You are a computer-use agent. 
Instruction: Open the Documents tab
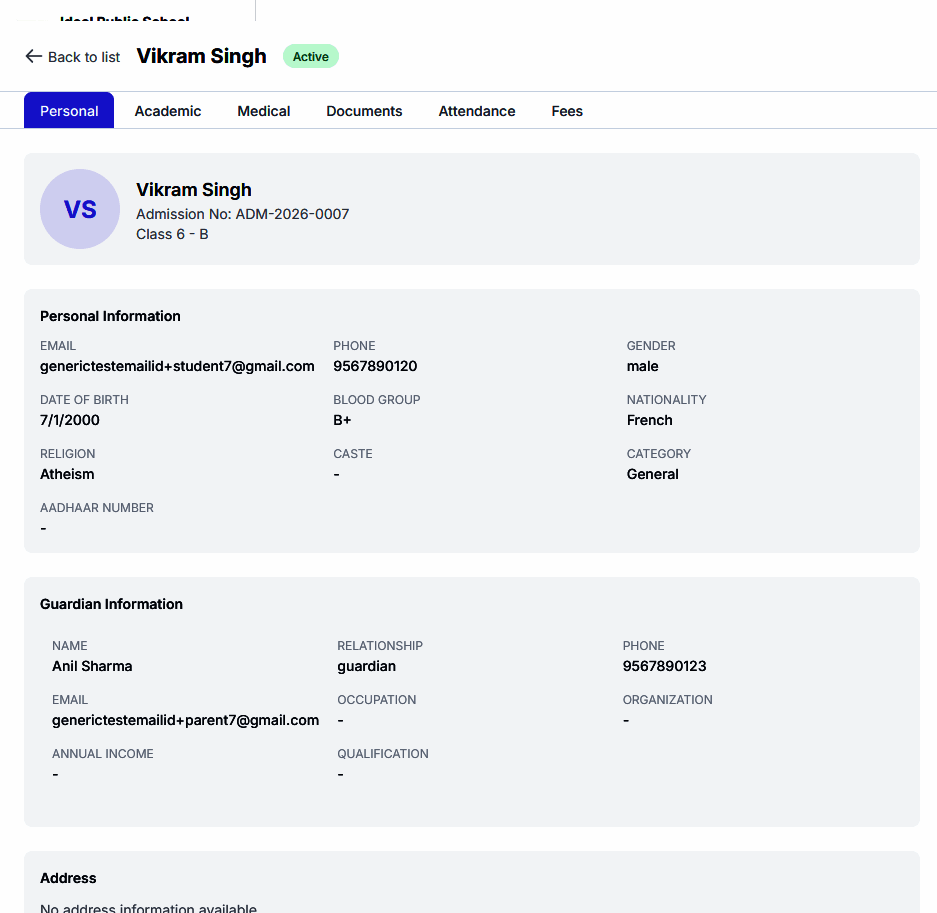[x=364, y=111]
